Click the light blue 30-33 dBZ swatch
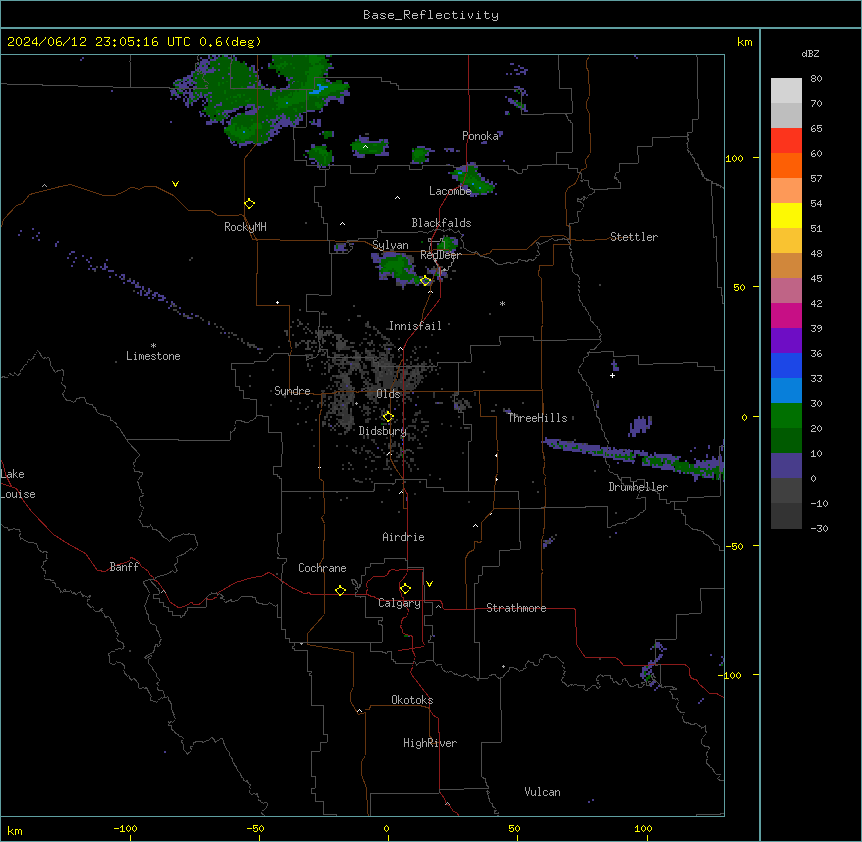Viewport: 862px width, 842px height. click(786, 391)
